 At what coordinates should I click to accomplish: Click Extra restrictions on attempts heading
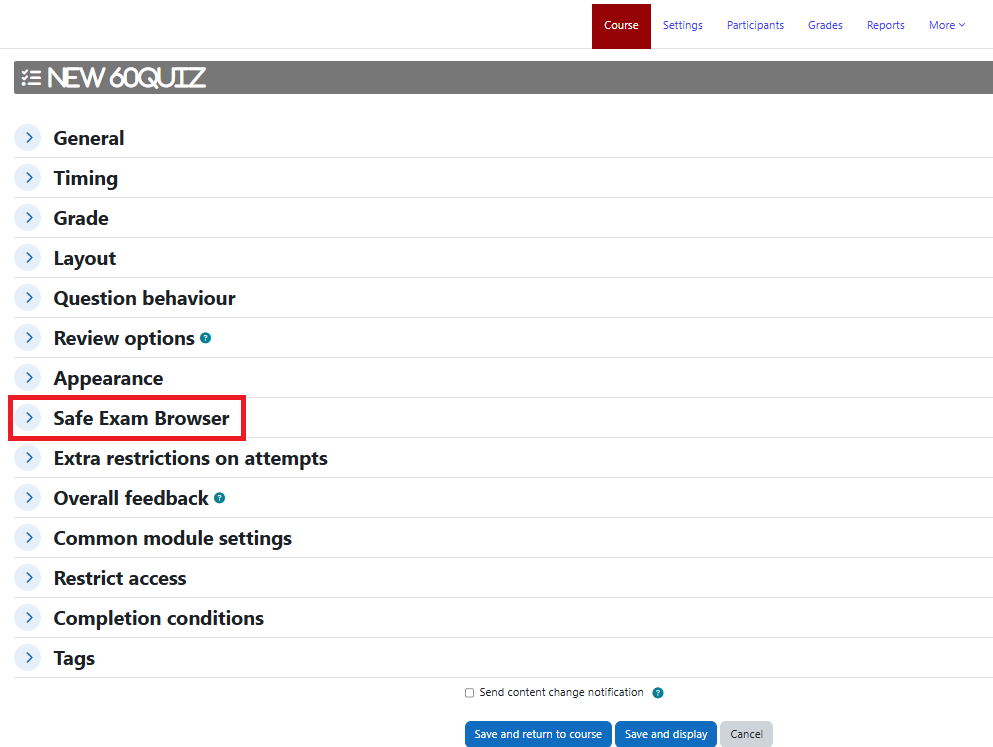(x=191, y=458)
